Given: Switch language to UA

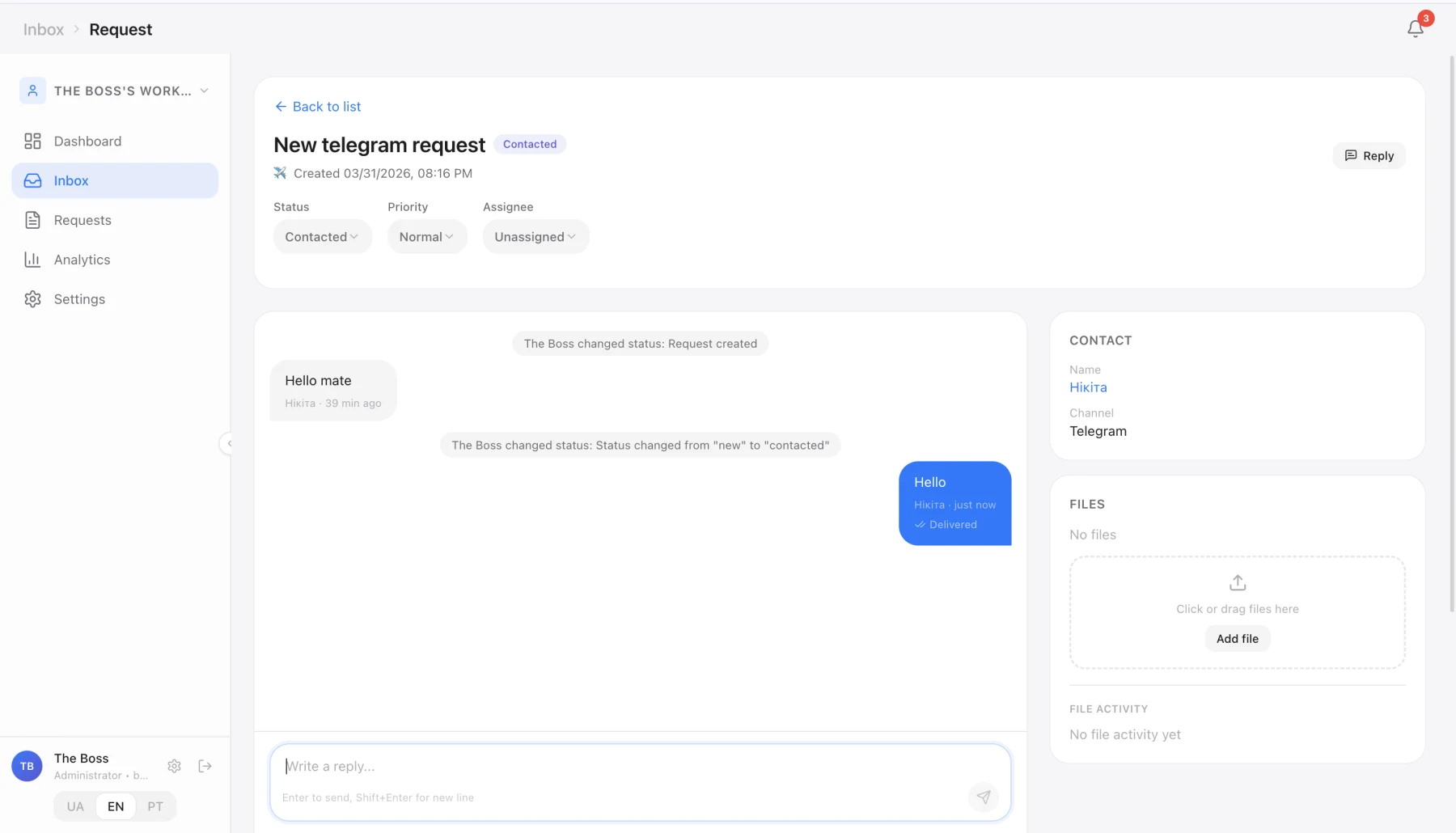Looking at the screenshot, I should pyautogui.click(x=75, y=806).
